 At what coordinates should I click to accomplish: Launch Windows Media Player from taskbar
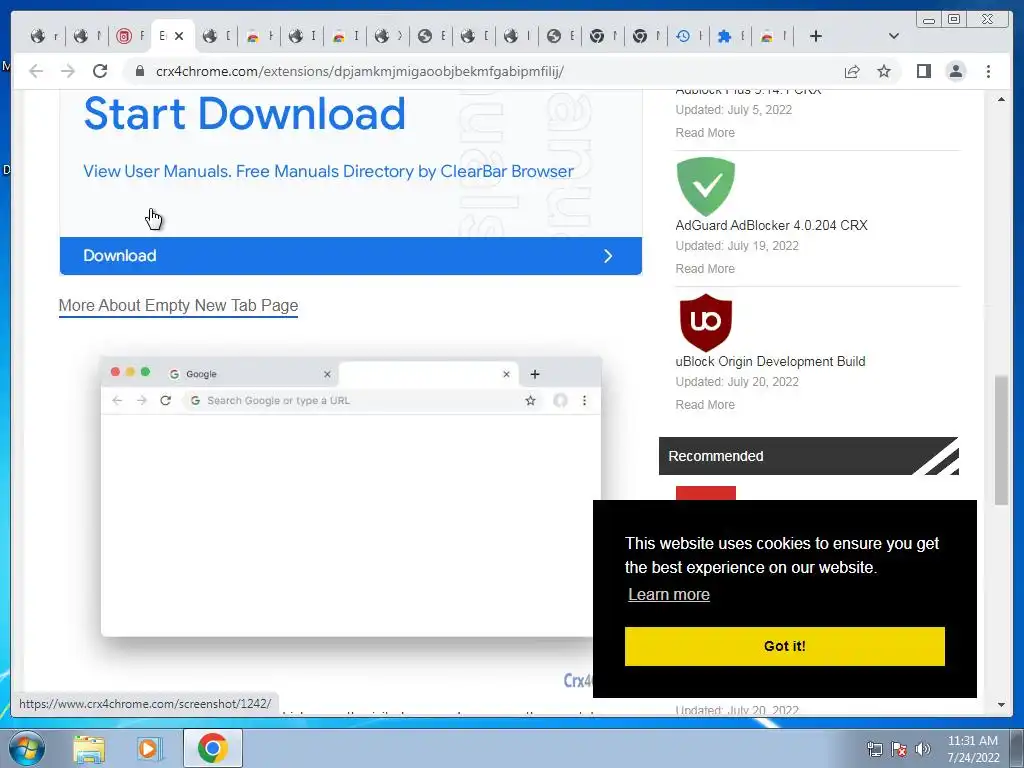click(x=149, y=748)
